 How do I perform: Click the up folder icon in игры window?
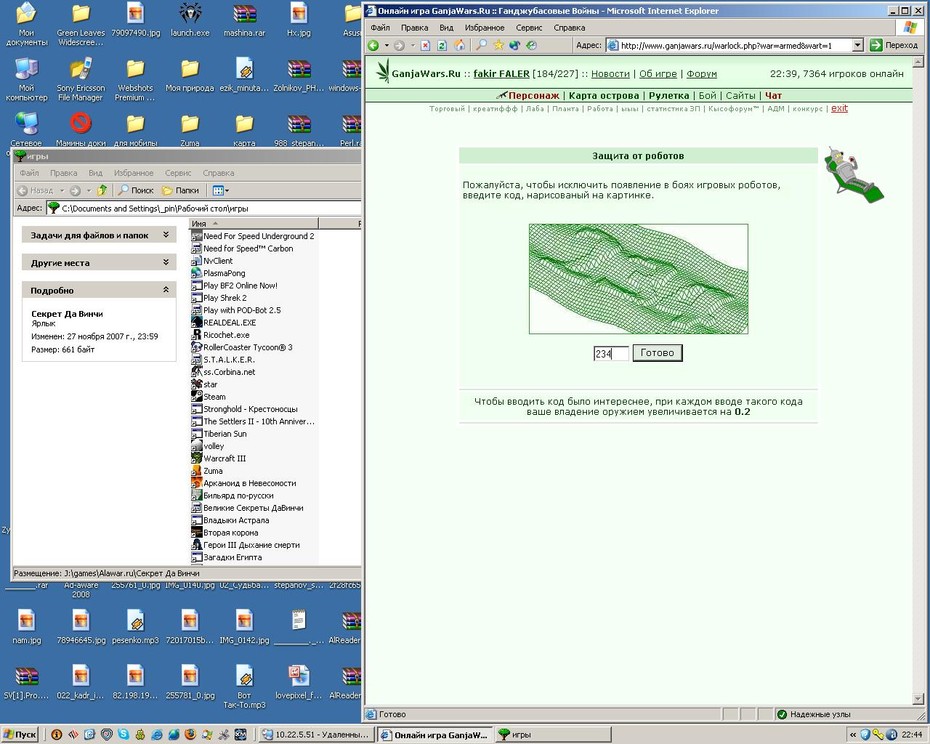pyautogui.click(x=102, y=190)
